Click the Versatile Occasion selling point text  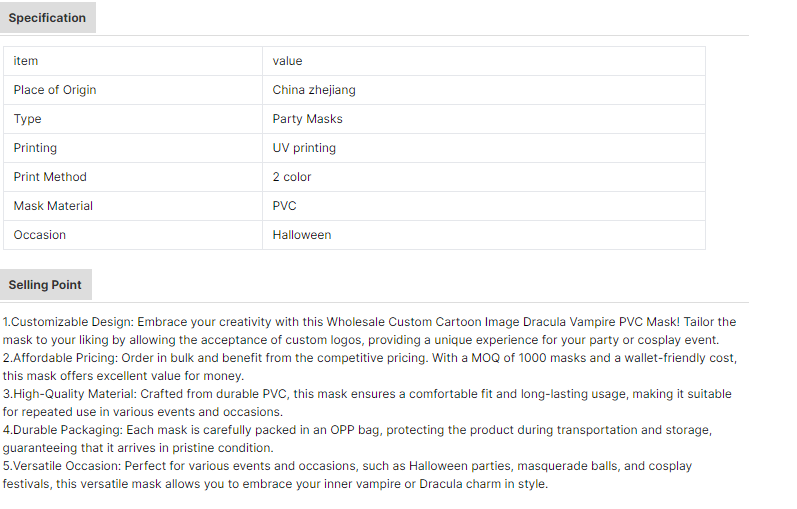347,475
